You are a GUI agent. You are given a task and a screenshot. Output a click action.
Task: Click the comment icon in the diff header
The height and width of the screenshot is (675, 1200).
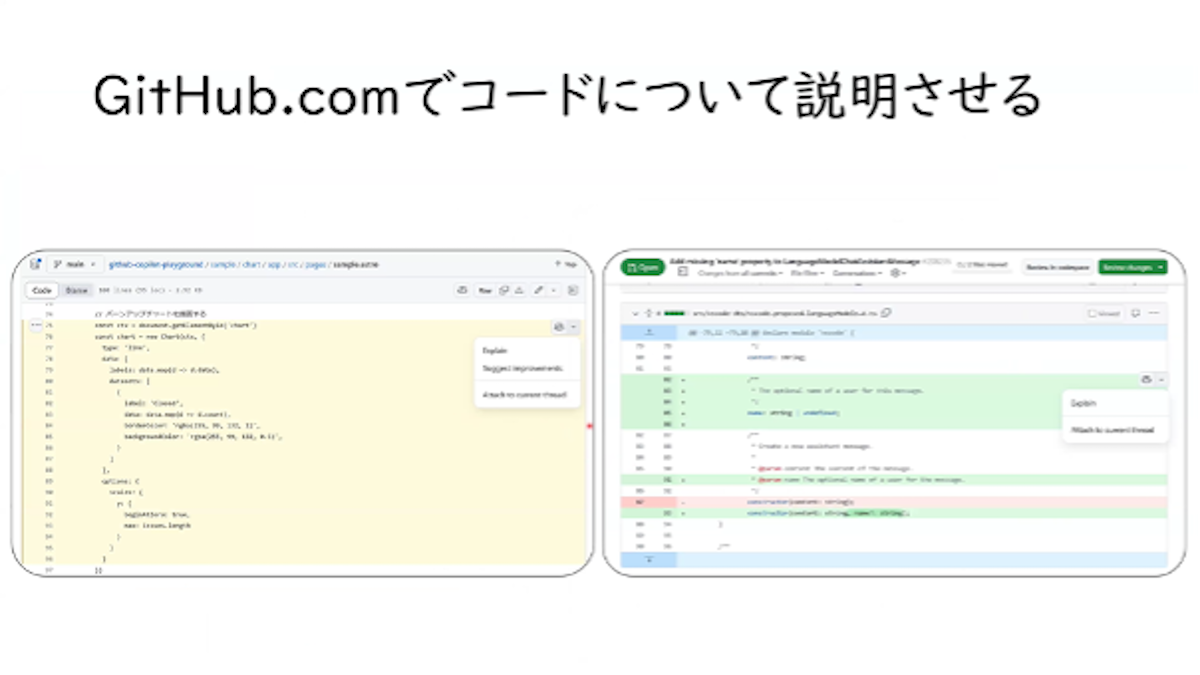[1136, 313]
